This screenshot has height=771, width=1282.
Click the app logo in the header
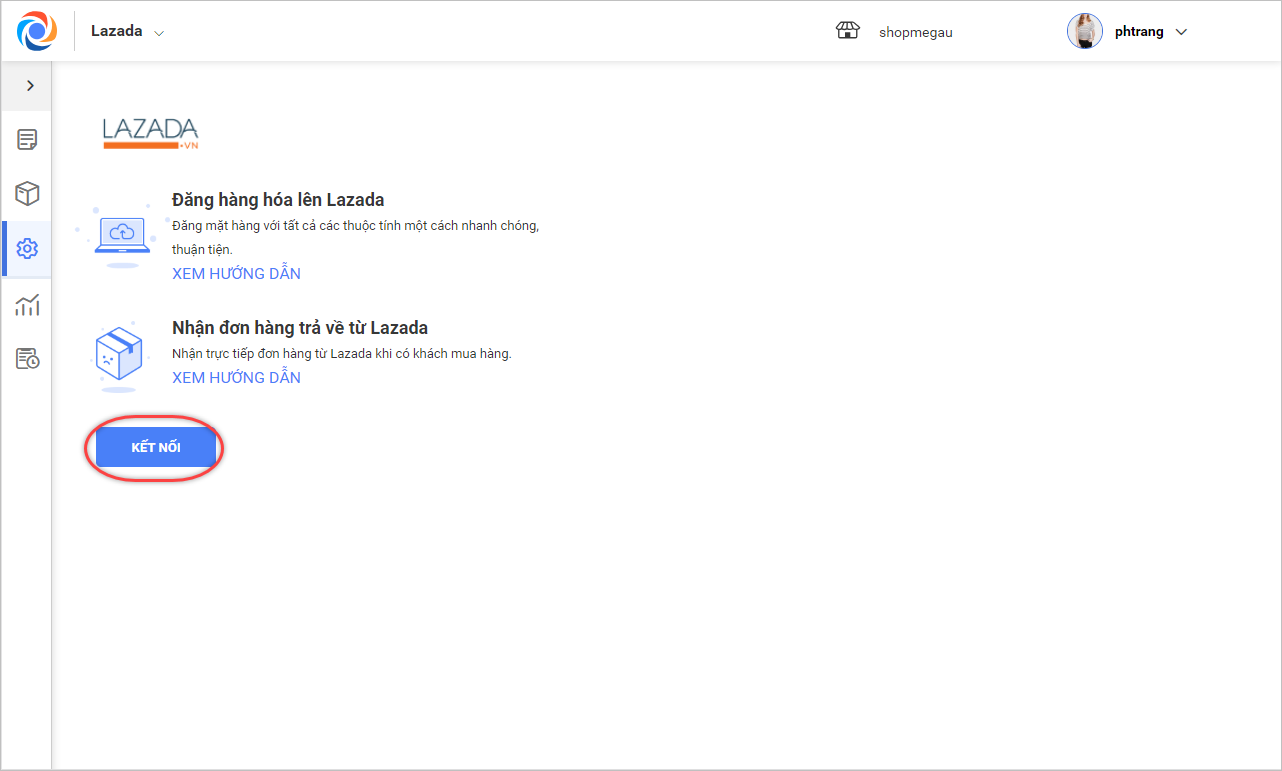click(37, 31)
